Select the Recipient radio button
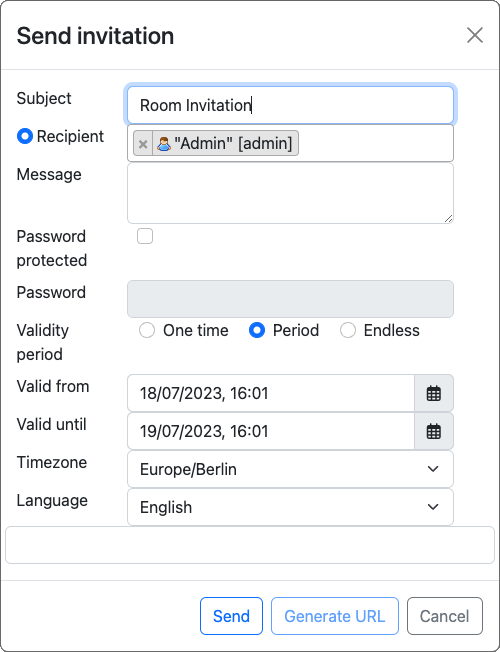500x652 pixels. coord(25,136)
